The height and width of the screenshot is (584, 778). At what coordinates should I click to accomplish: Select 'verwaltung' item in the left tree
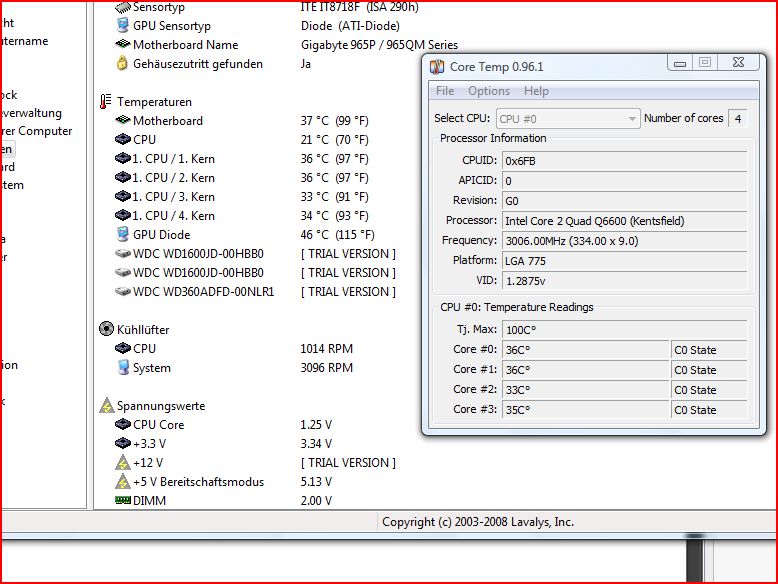click(x=32, y=113)
